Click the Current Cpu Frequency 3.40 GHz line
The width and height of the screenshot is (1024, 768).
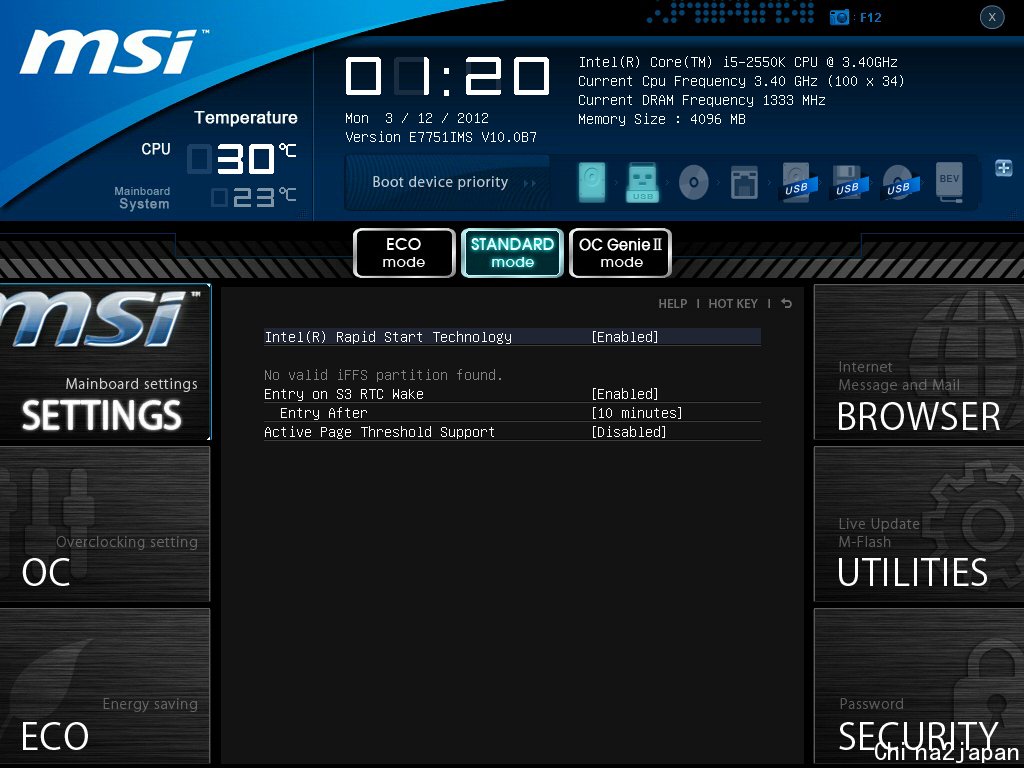click(x=741, y=81)
